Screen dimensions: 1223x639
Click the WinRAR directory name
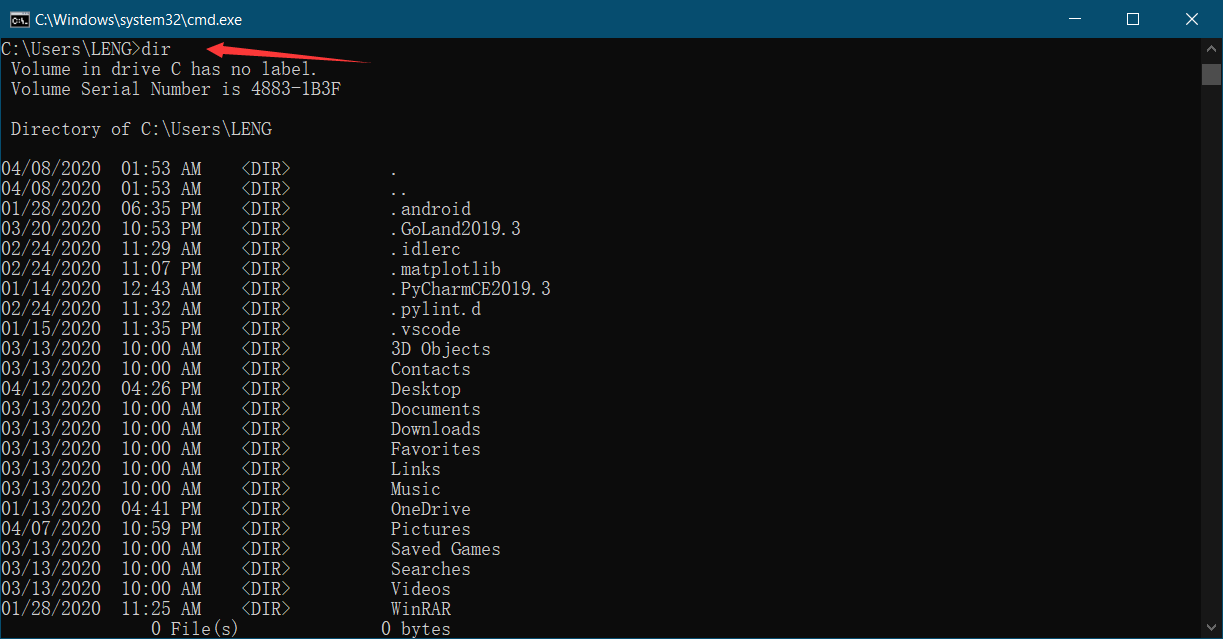tap(421, 609)
